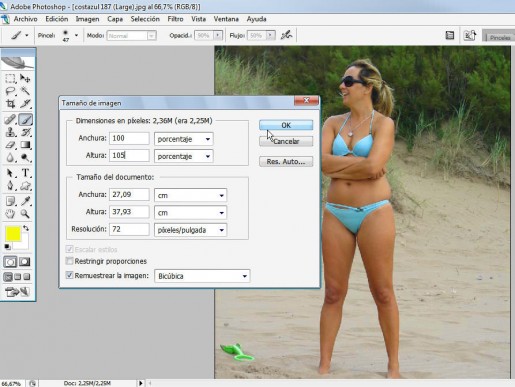The image size is (515, 387).
Task: Expand the Bicúbica resampling method dropdown
Action: click(202, 276)
